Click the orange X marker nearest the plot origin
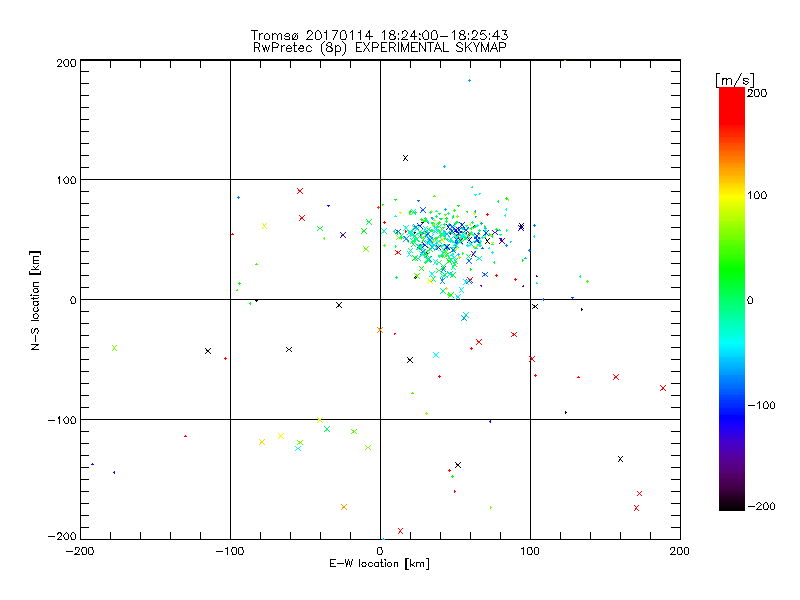This screenshot has height=600, width=800. tap(380, 330)
